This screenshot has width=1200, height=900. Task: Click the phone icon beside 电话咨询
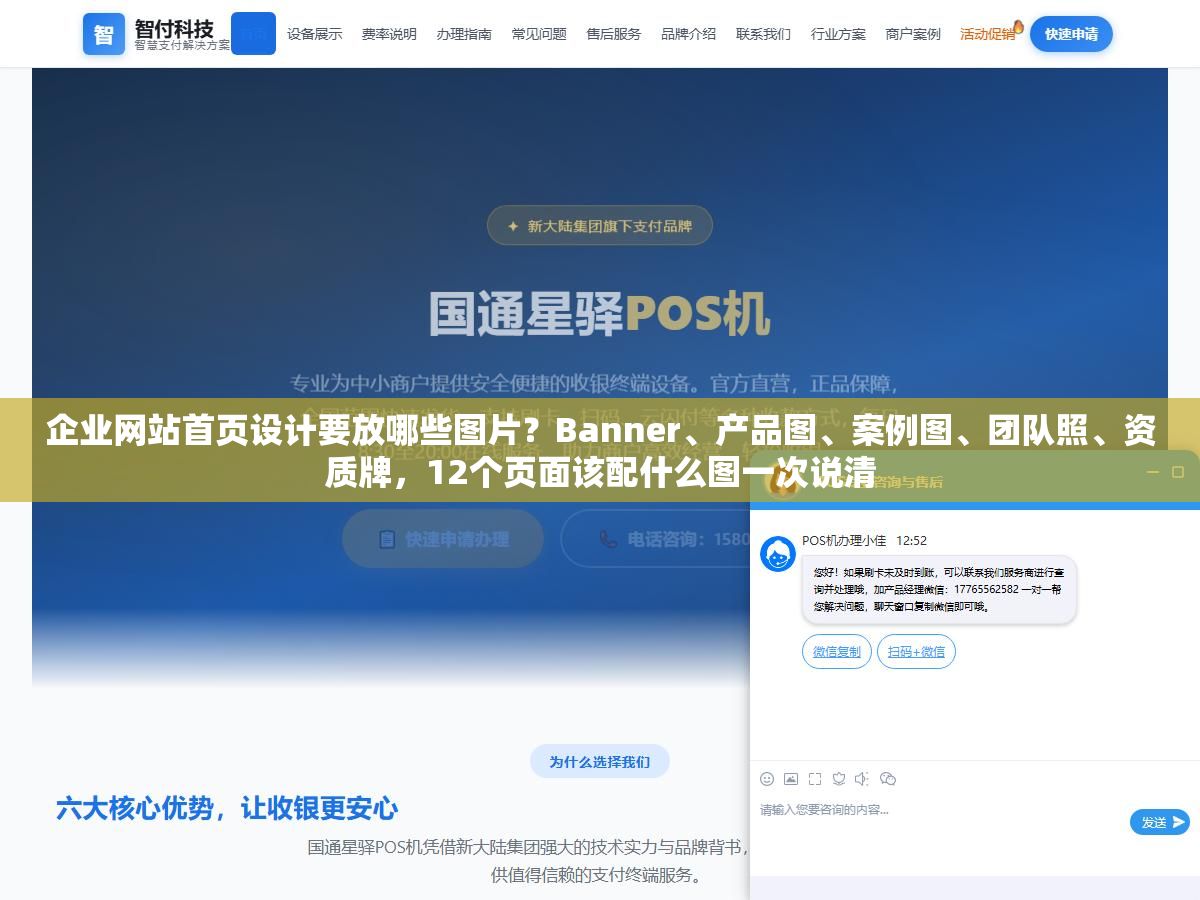pos(608,539)
